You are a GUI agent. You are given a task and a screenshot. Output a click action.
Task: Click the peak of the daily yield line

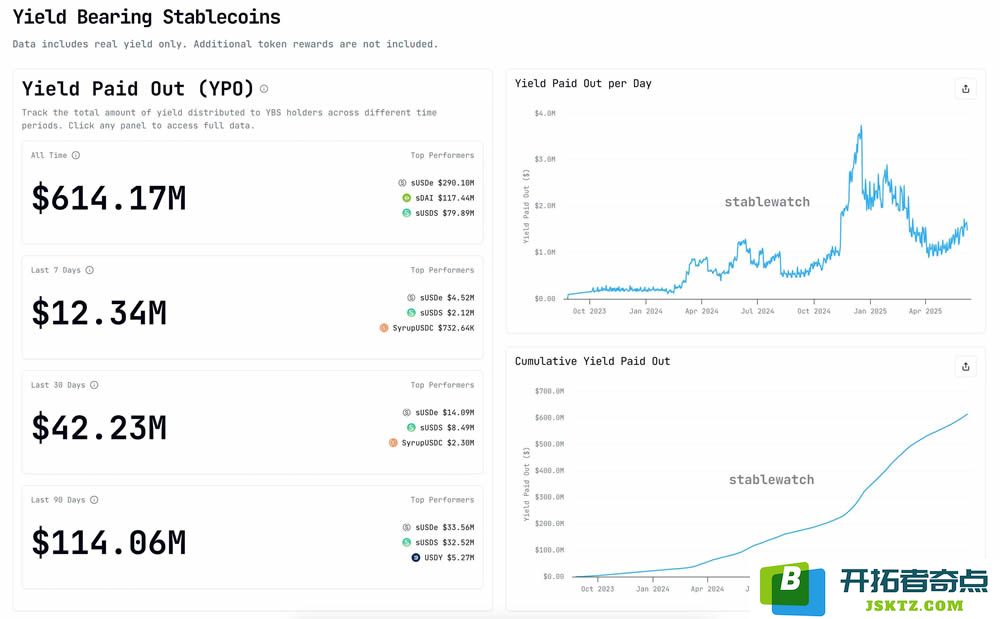point(861,127)
